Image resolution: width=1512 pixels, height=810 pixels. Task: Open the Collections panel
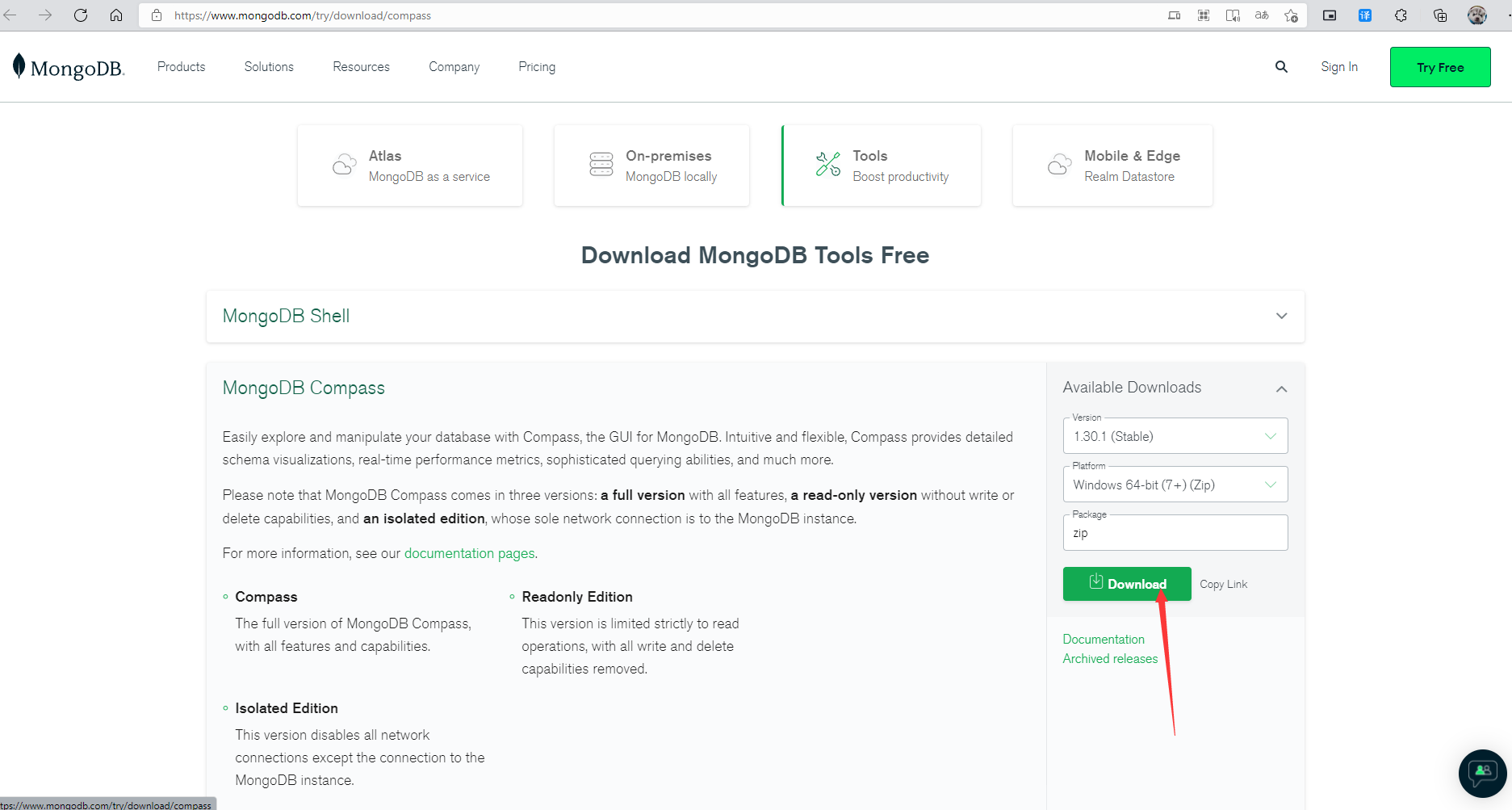pyautogui.click(x=1439, y=15)
